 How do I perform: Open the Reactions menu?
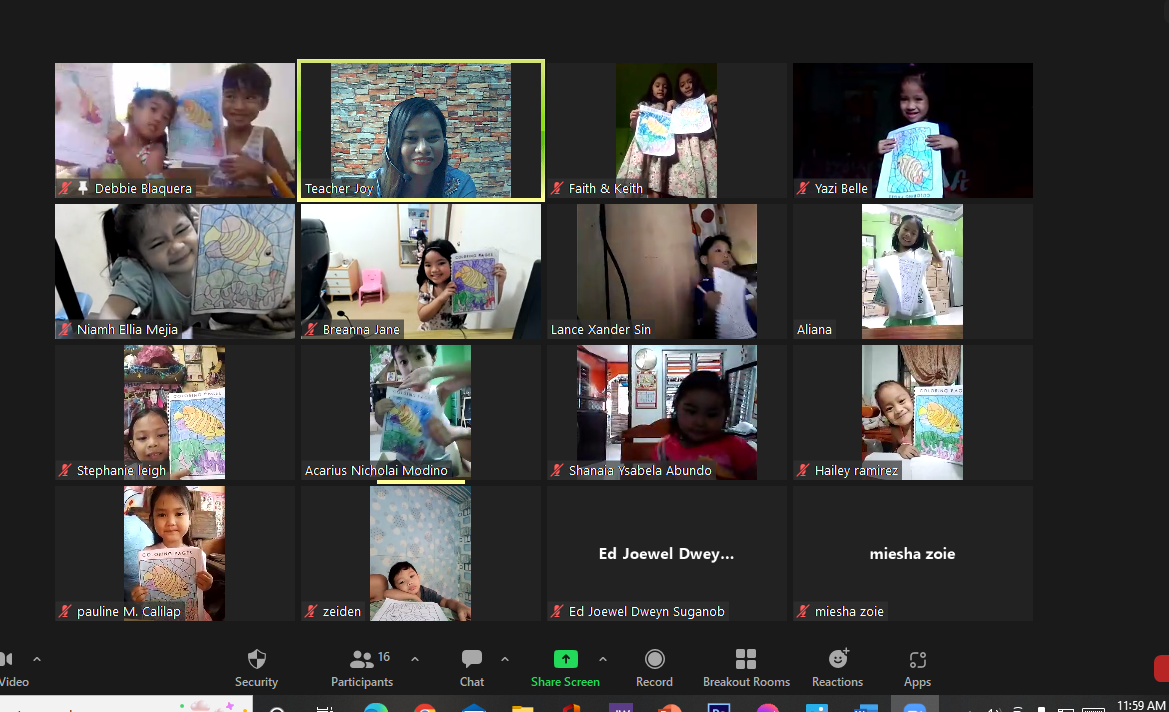(x=837, y=669)
